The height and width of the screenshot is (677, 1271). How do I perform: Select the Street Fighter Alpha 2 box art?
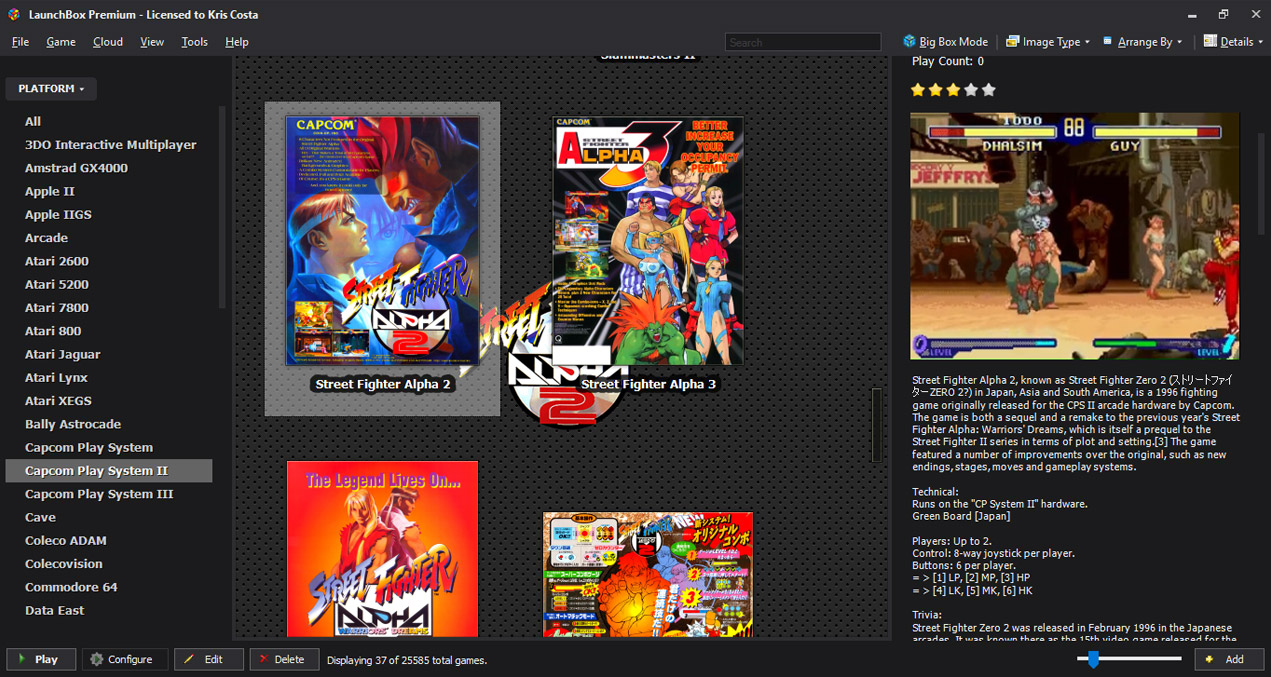point(382,241)
